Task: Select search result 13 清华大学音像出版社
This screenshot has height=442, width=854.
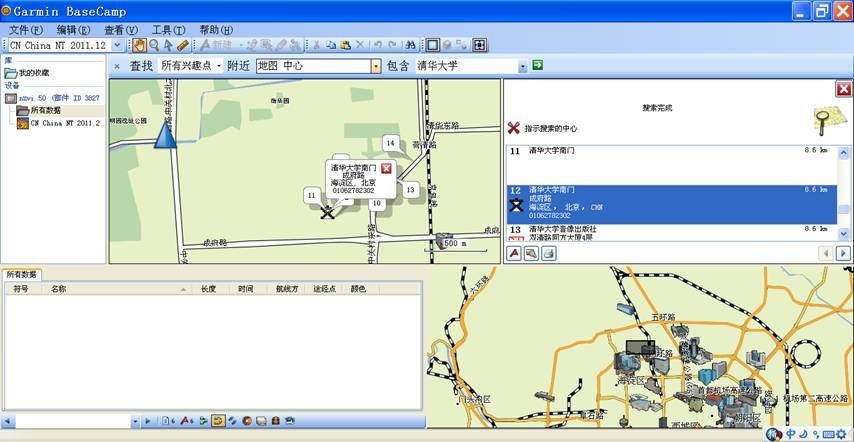Action: click(x=672, y=233)
